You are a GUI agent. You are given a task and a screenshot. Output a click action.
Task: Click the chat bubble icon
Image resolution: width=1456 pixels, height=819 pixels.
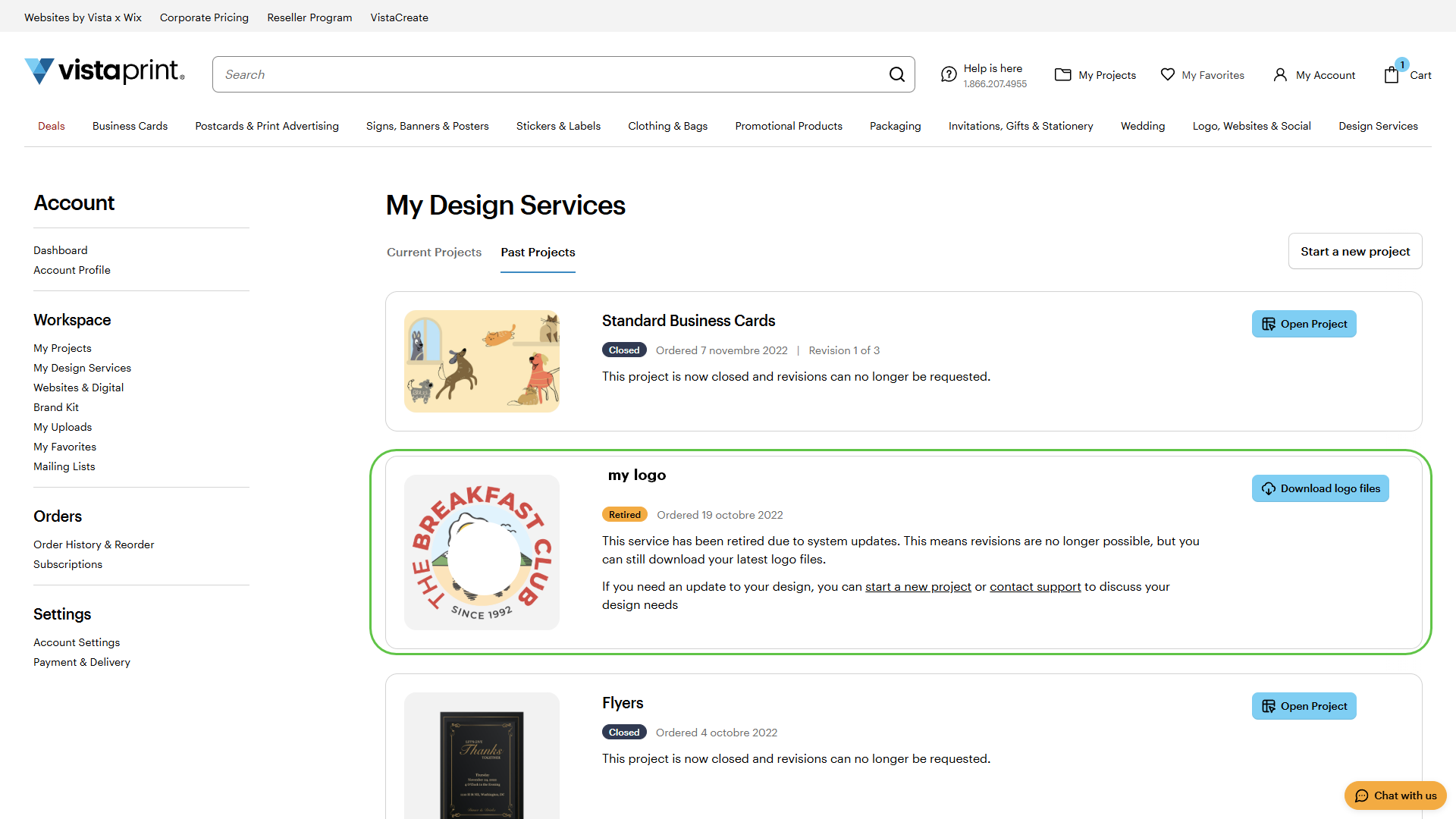click(1362, 795)
